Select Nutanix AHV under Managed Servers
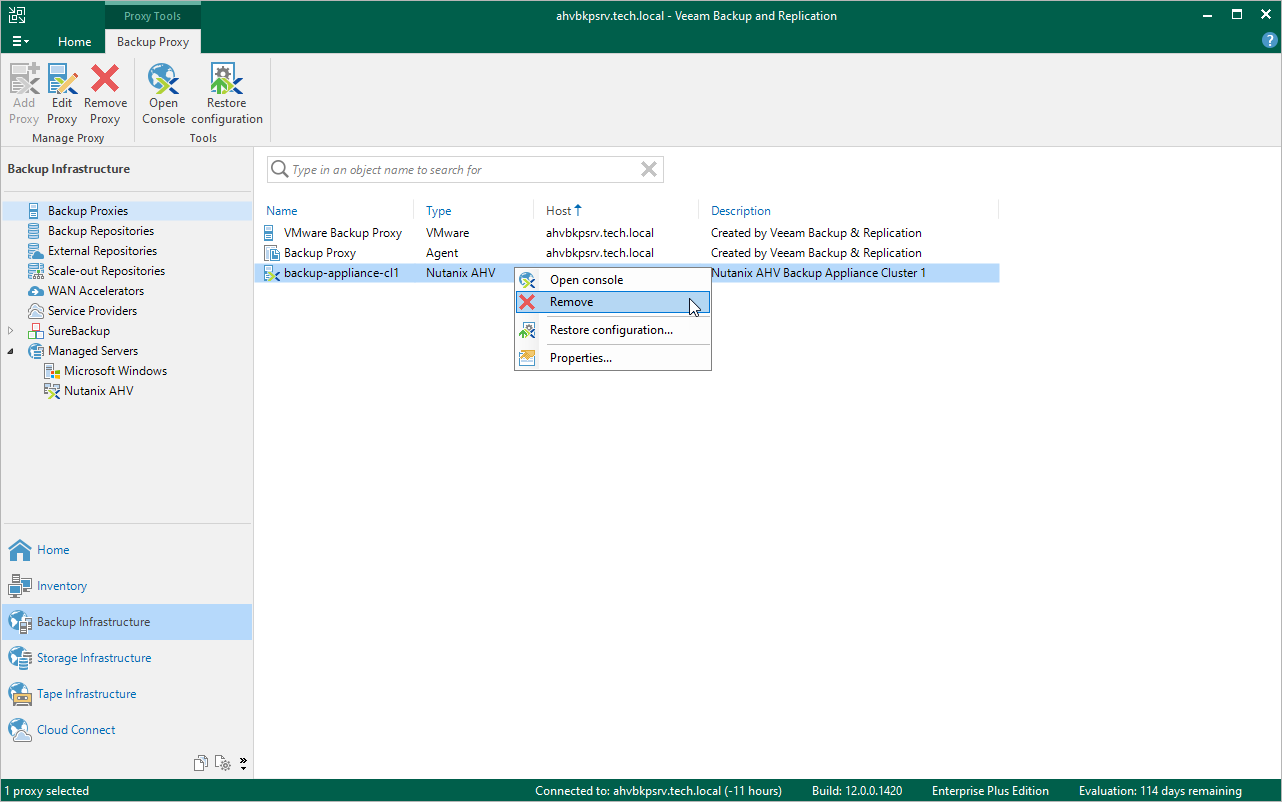 click(98, 391)
